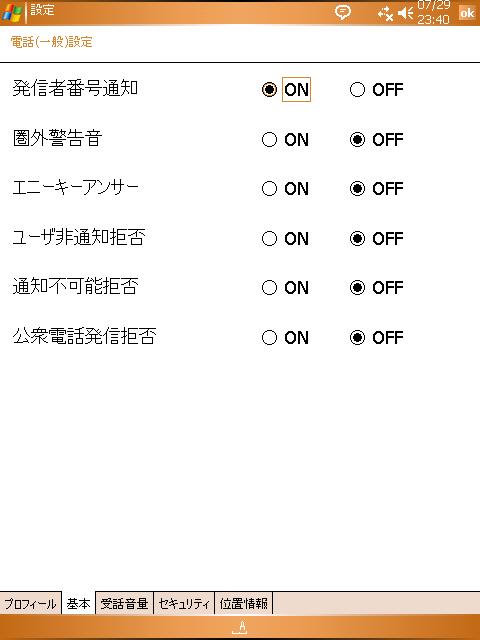Set 発信者番号通知 to OFF
The width and height of the screenshot is (480, 640).
(x=376, y=90)
